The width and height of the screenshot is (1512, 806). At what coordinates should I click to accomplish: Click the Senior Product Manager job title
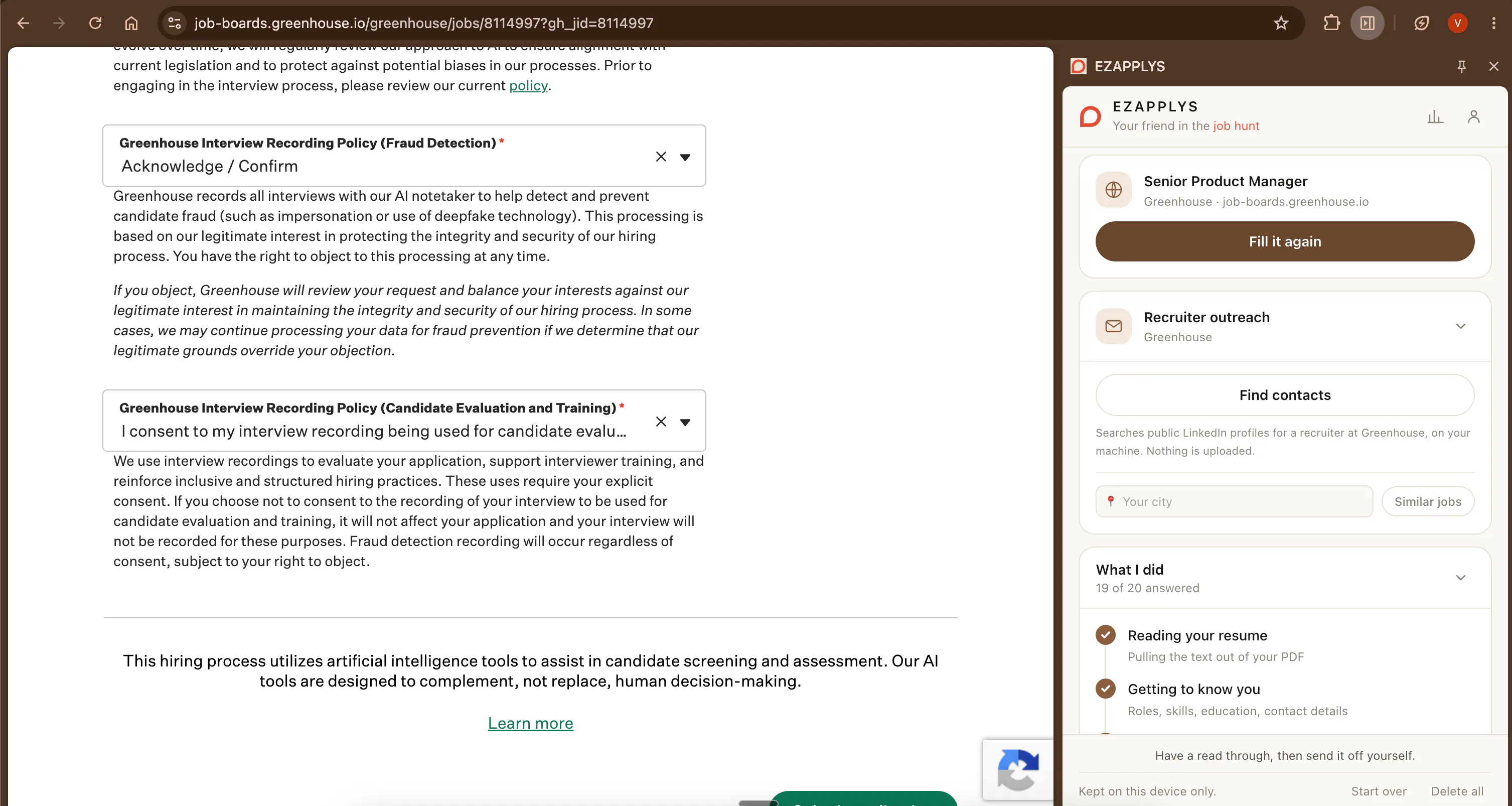click(1226, 181)
